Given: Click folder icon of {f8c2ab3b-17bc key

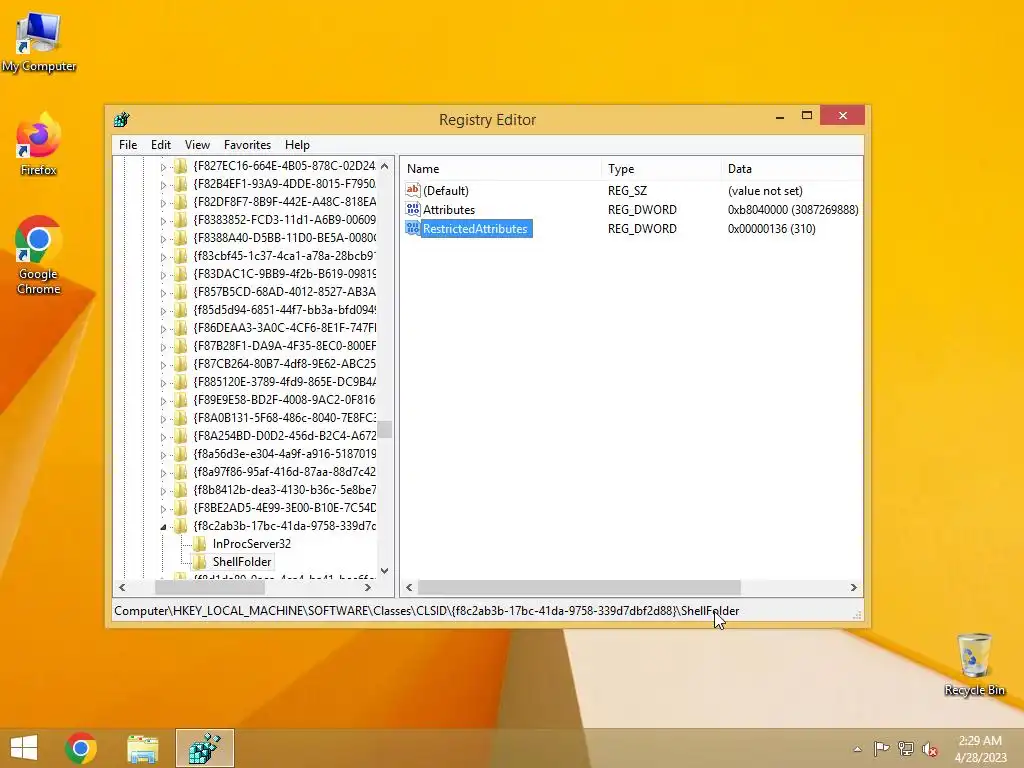Looking at the screenshot, I should pos(180,526).
